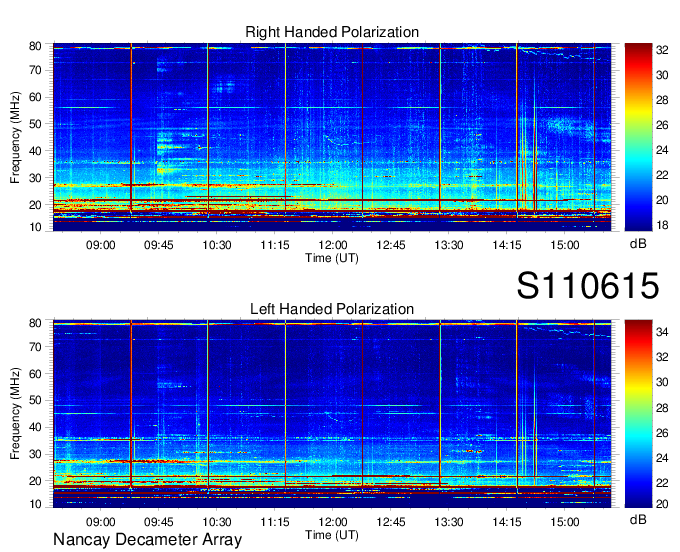This screenshot has height=552, width=680.
Task: Click 09:00 tick on Left Handed time axis
Action: (101, 522)
